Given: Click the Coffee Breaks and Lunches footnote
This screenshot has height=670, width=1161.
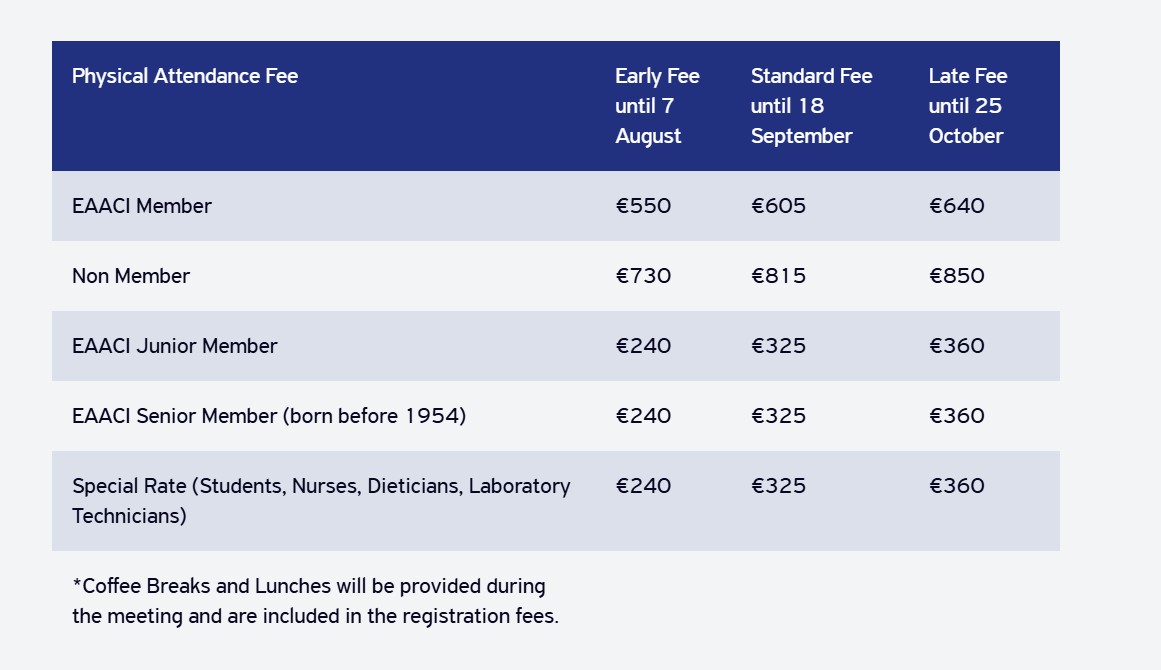Looking at the screenshot, I should [315, 601].
